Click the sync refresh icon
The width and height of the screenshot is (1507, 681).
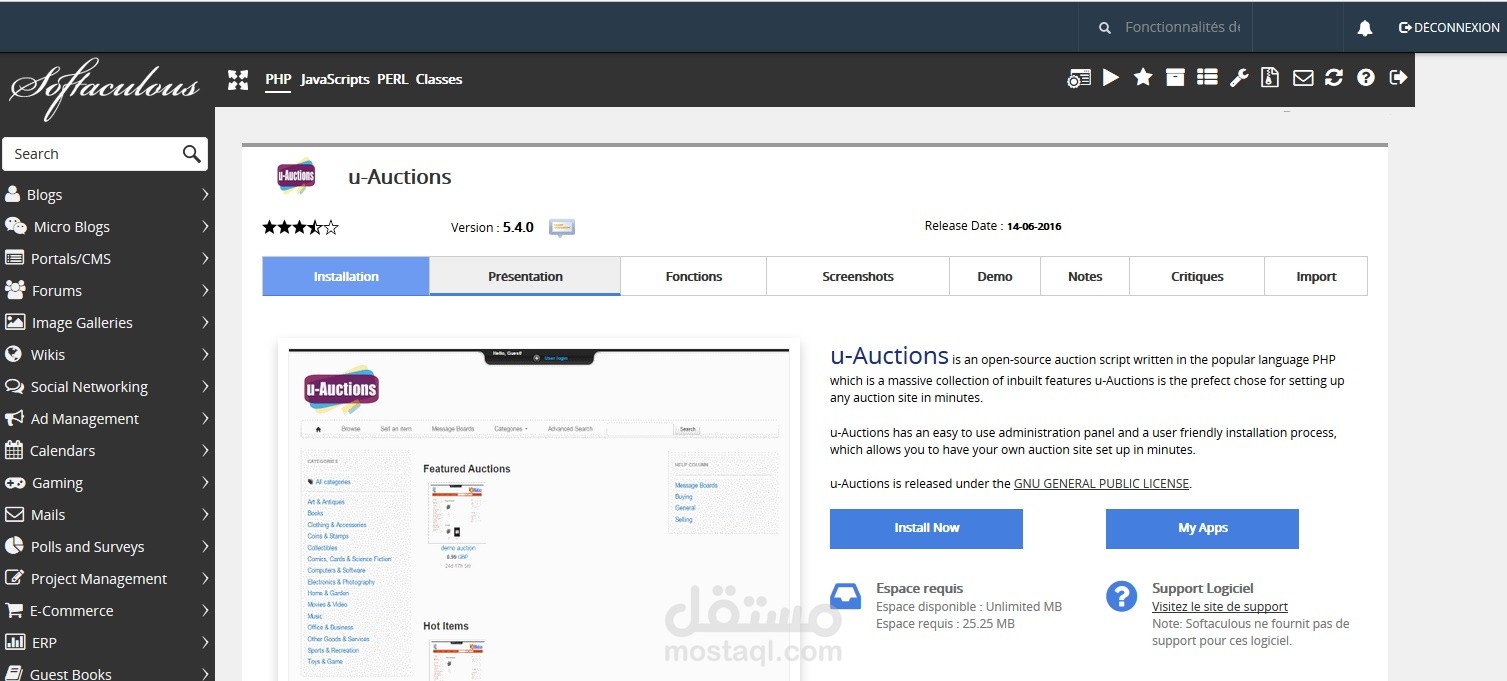tap(1334, 77)
